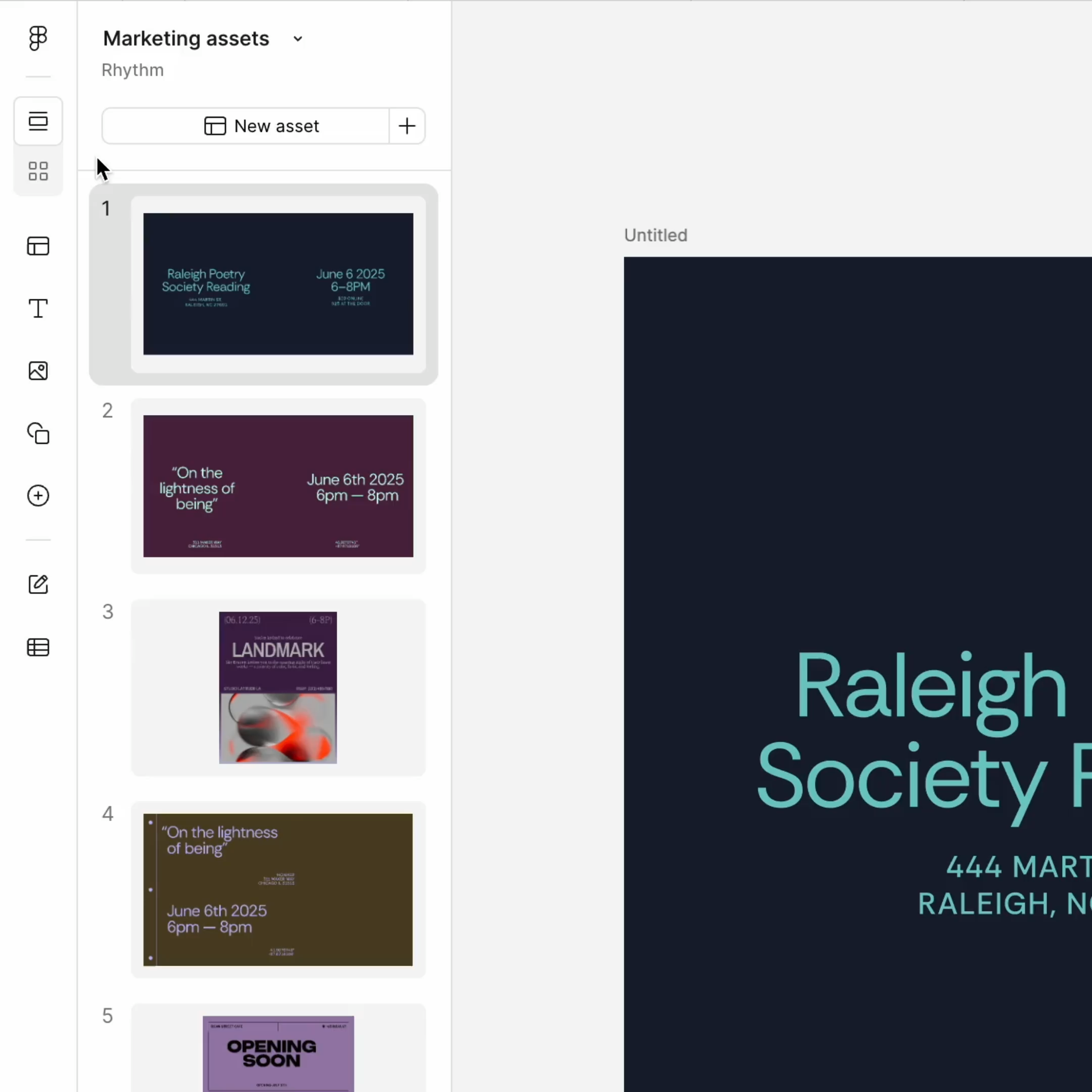
Task: Open the pencil edit tool
Action: coord(38,584)
